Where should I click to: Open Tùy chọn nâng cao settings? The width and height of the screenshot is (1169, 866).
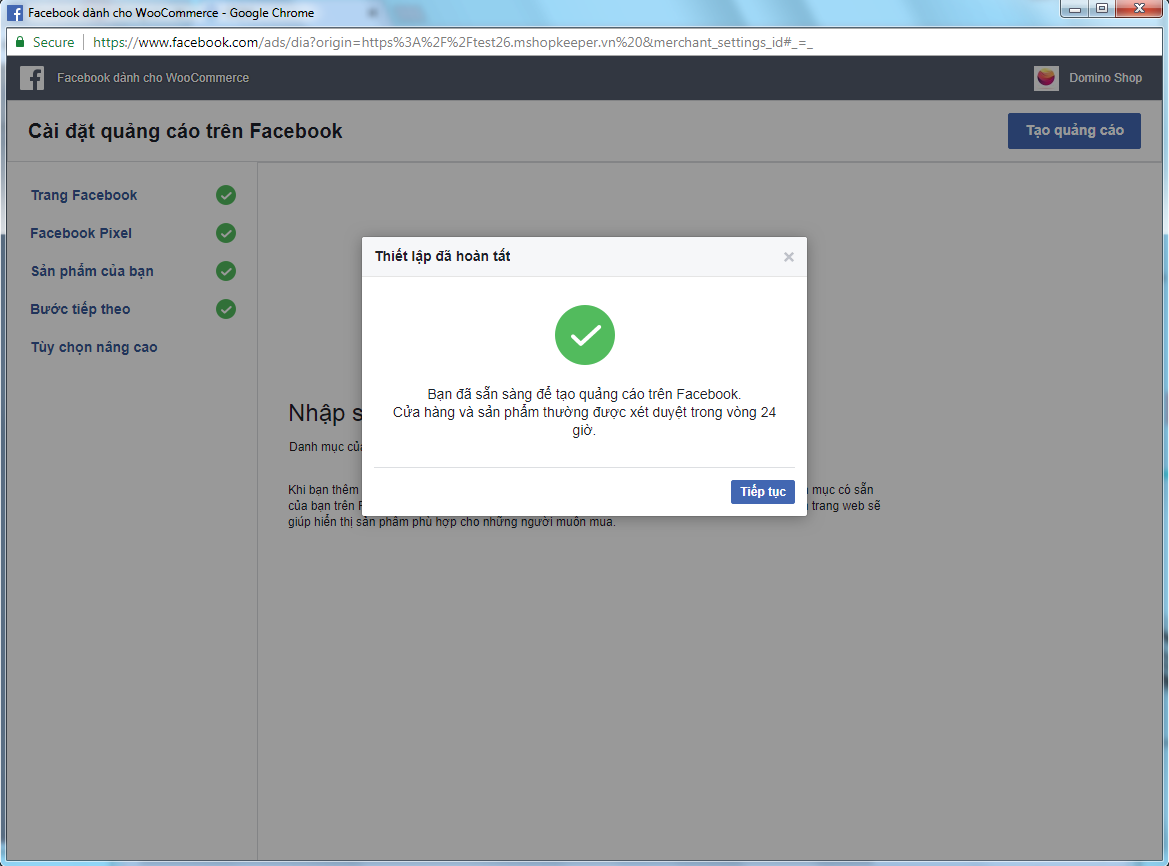[x=94, y=347]
